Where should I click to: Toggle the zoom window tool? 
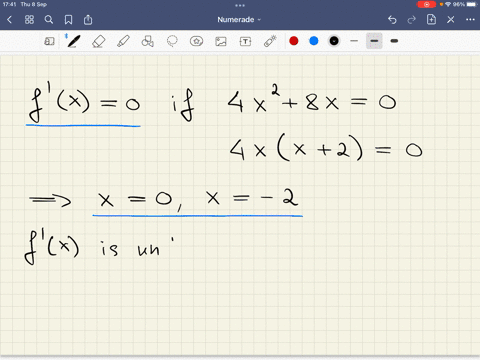[49, 41]
